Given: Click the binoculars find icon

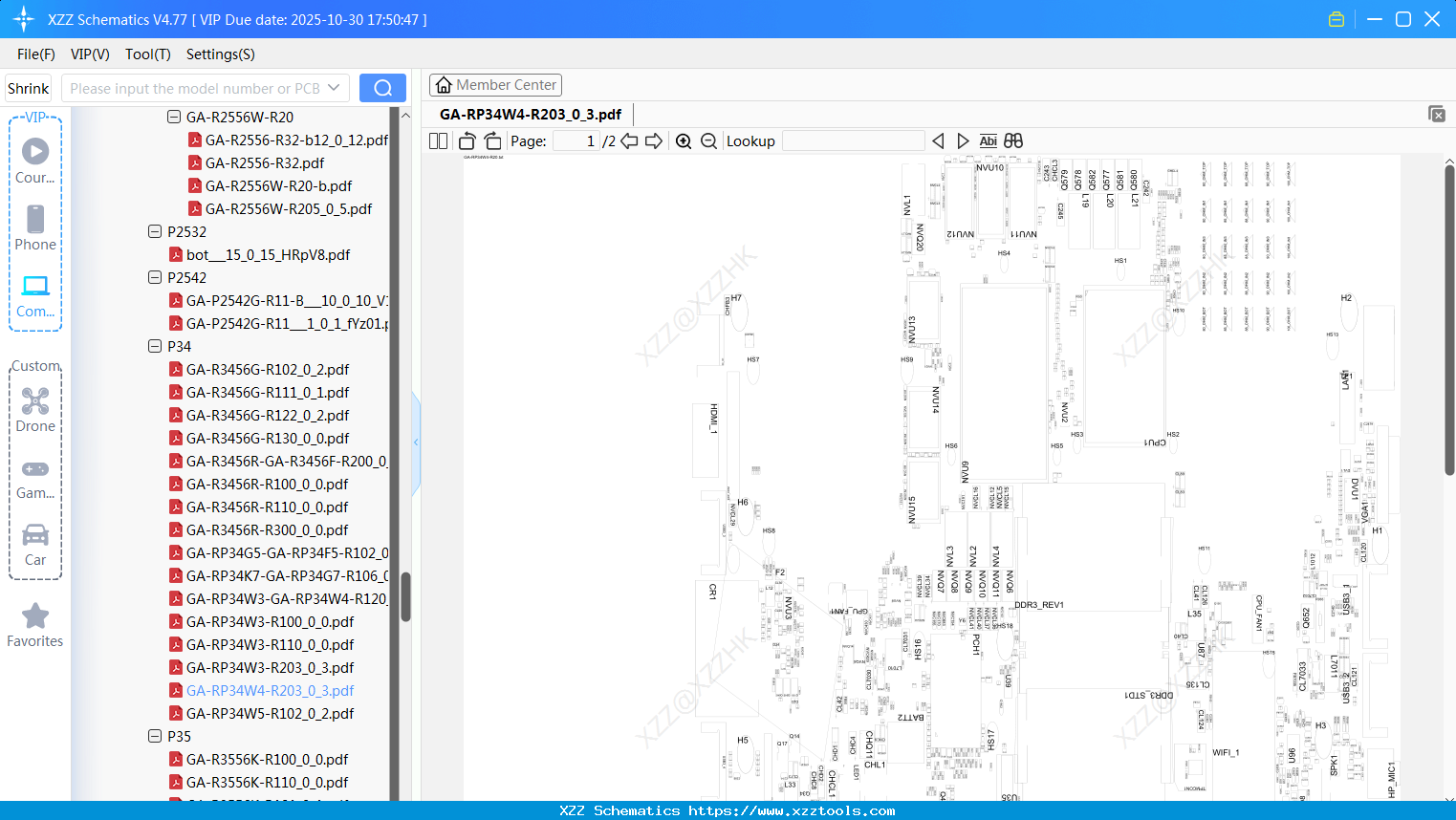Looking at the screenshot, I should pyautogui.click(x=1013, y=140).
